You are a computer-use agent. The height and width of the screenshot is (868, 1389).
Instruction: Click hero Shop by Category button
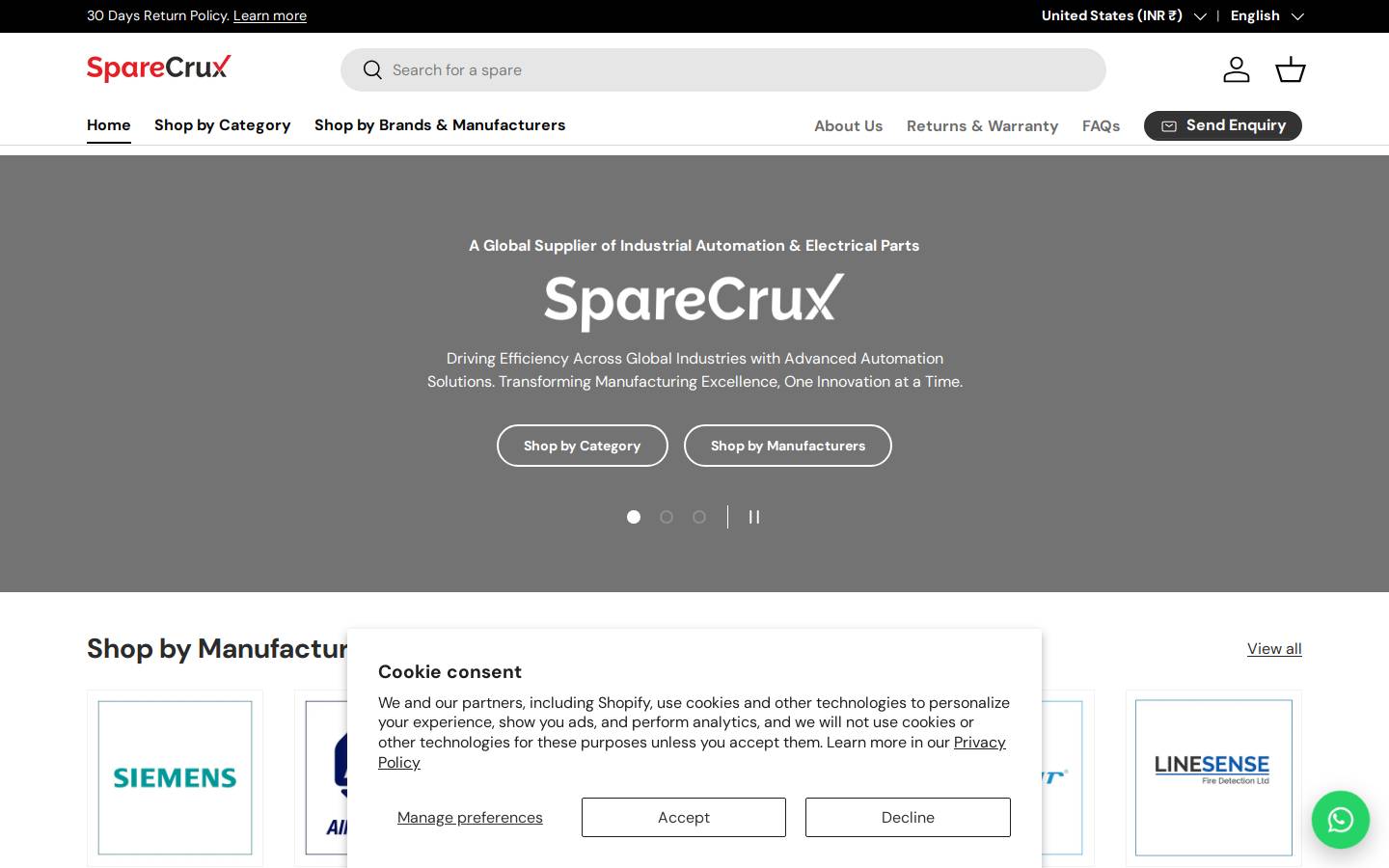tap(583, 446)
